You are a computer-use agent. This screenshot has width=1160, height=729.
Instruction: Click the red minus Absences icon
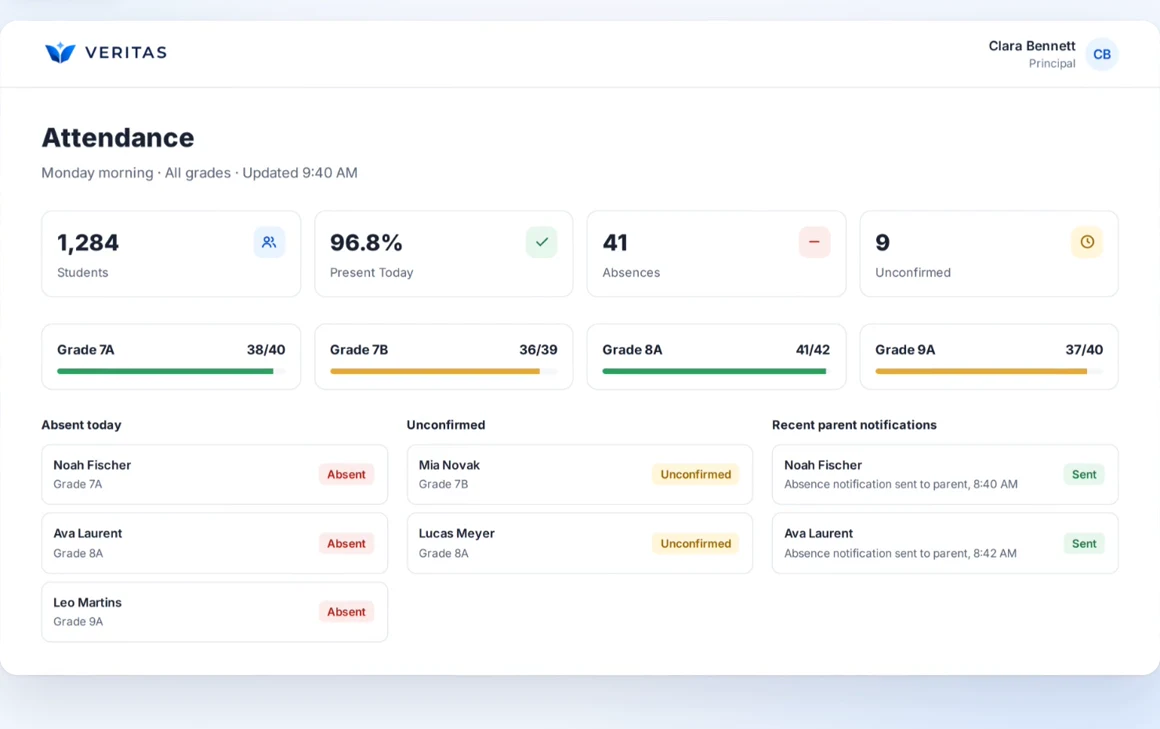(x=815, y=242)
